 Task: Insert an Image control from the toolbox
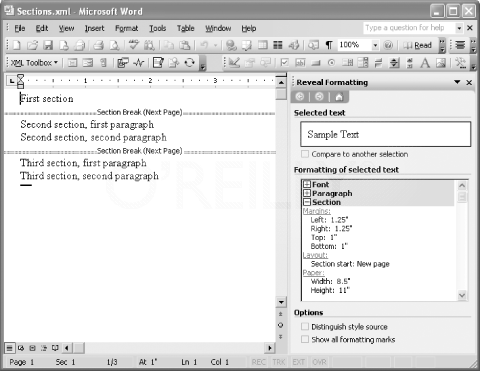pos(440,63)
